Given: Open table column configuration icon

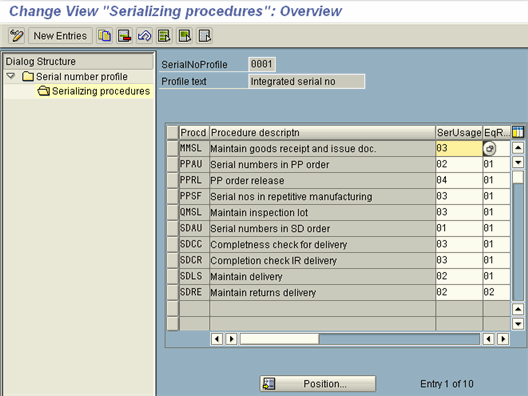Looking at the screenshot, I should [518, 132].
